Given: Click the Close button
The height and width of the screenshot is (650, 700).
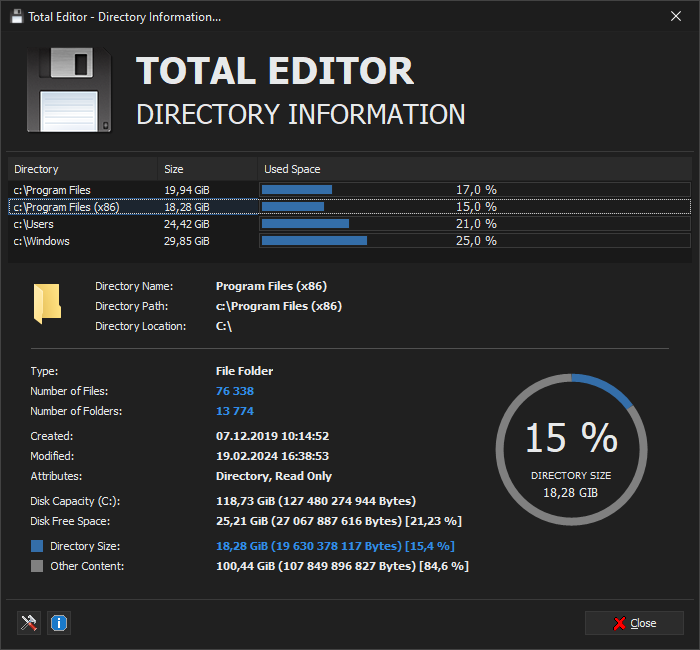Looking at the screenshot, I should click(634, 623).
